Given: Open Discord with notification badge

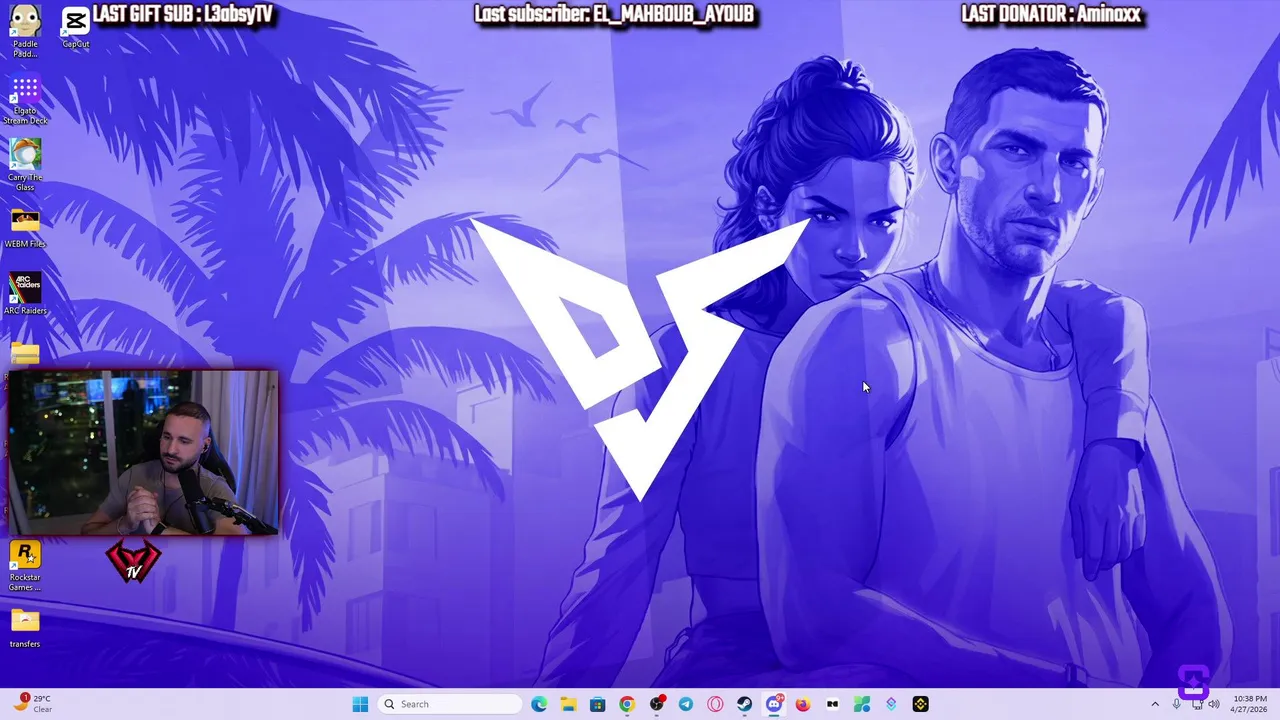Looking at the screenshot, I should 774,704.
